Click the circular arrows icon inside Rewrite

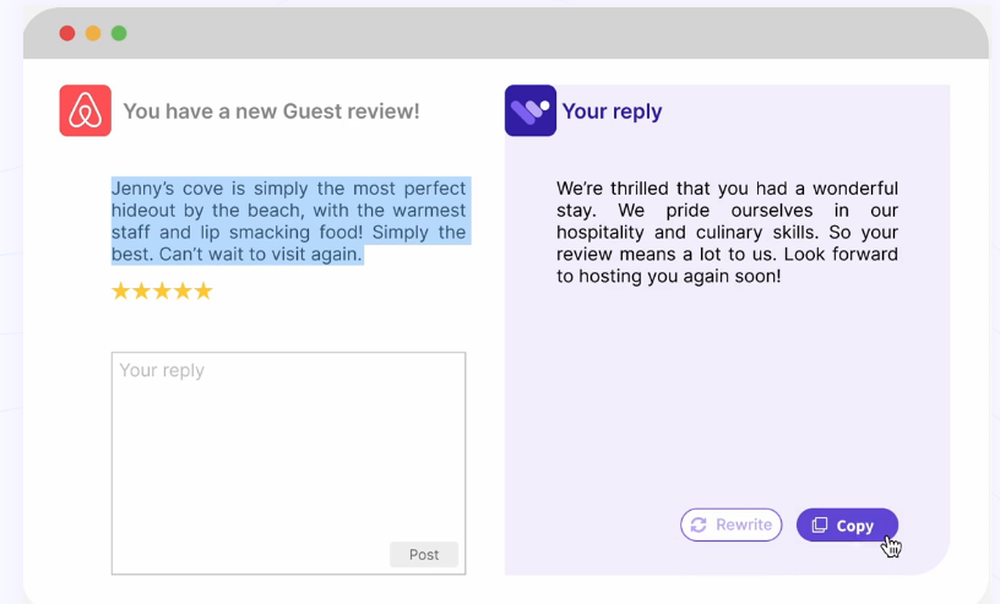tap(699, 525)
